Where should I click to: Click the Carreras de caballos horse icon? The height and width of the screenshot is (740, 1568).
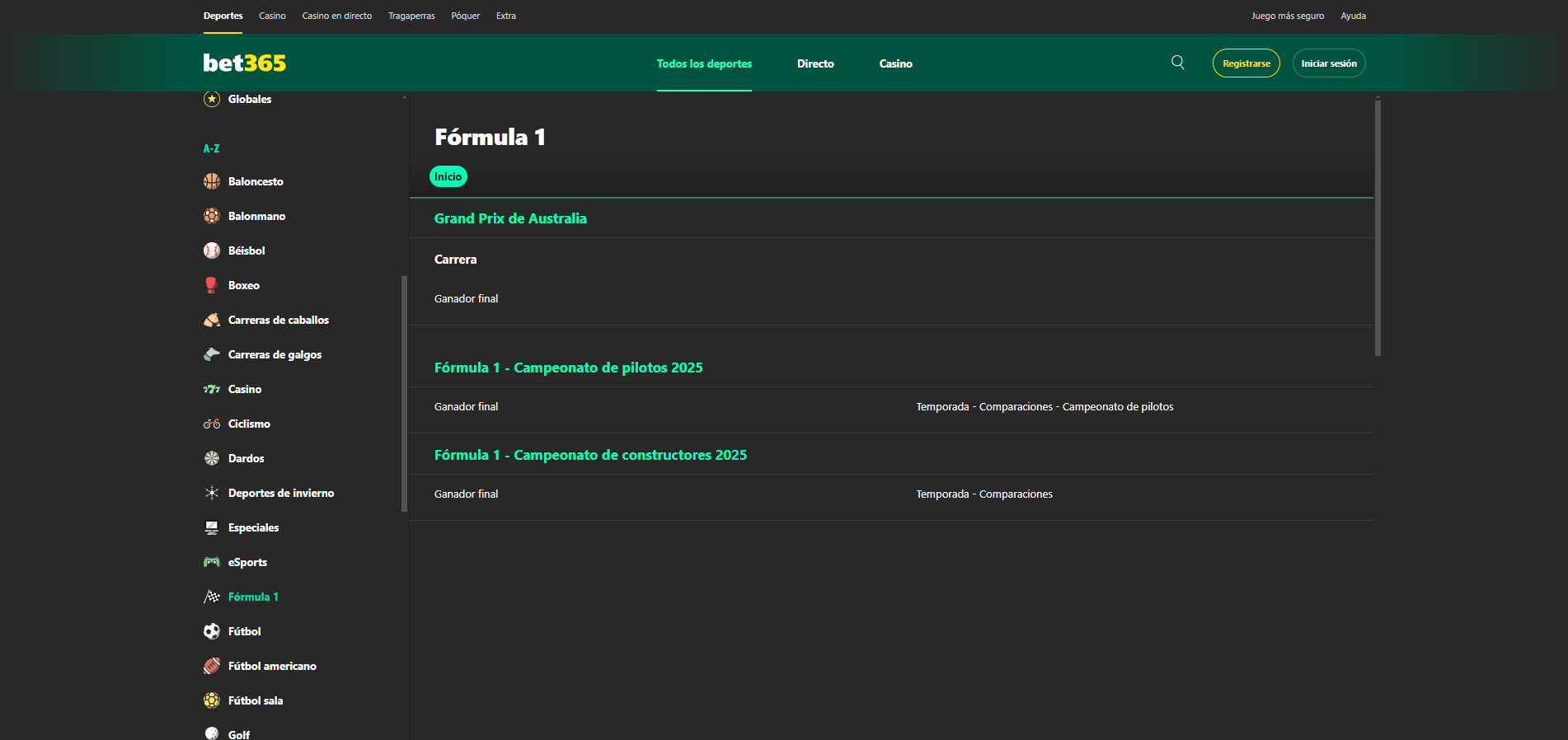tap(212, 320)
